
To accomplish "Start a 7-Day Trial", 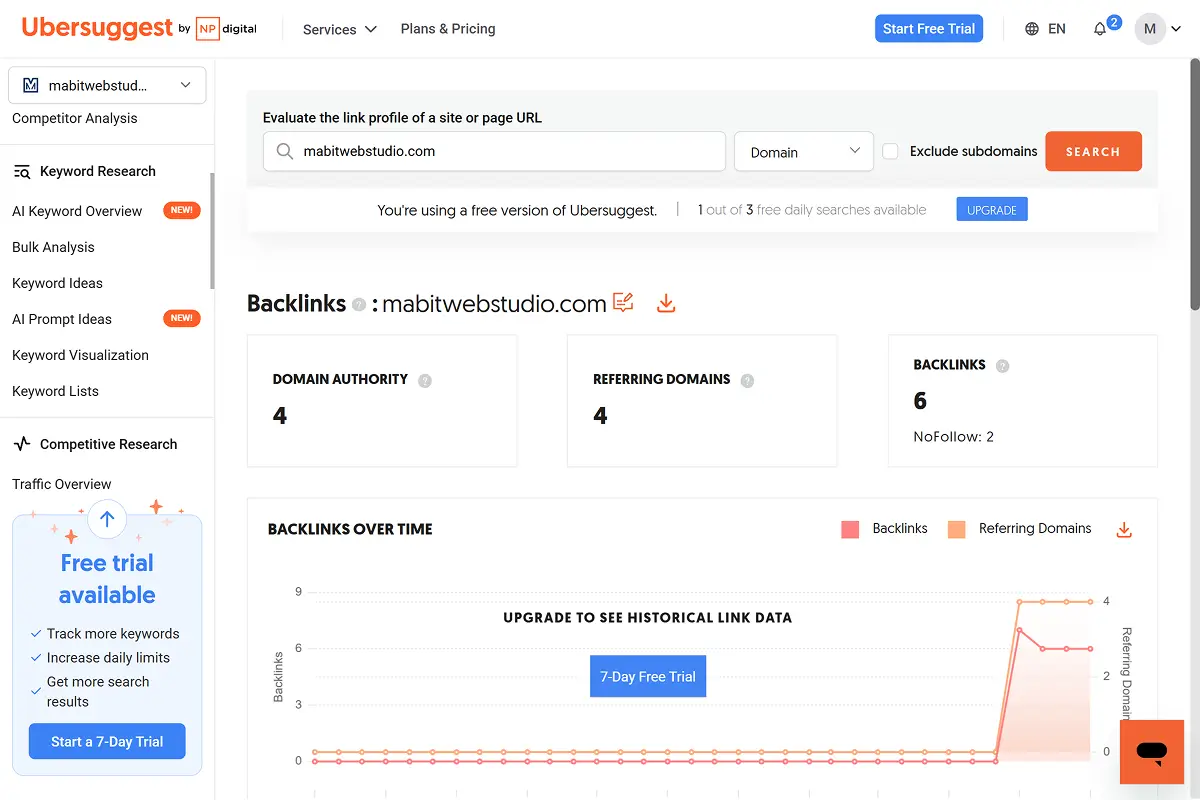I will 107,741.
